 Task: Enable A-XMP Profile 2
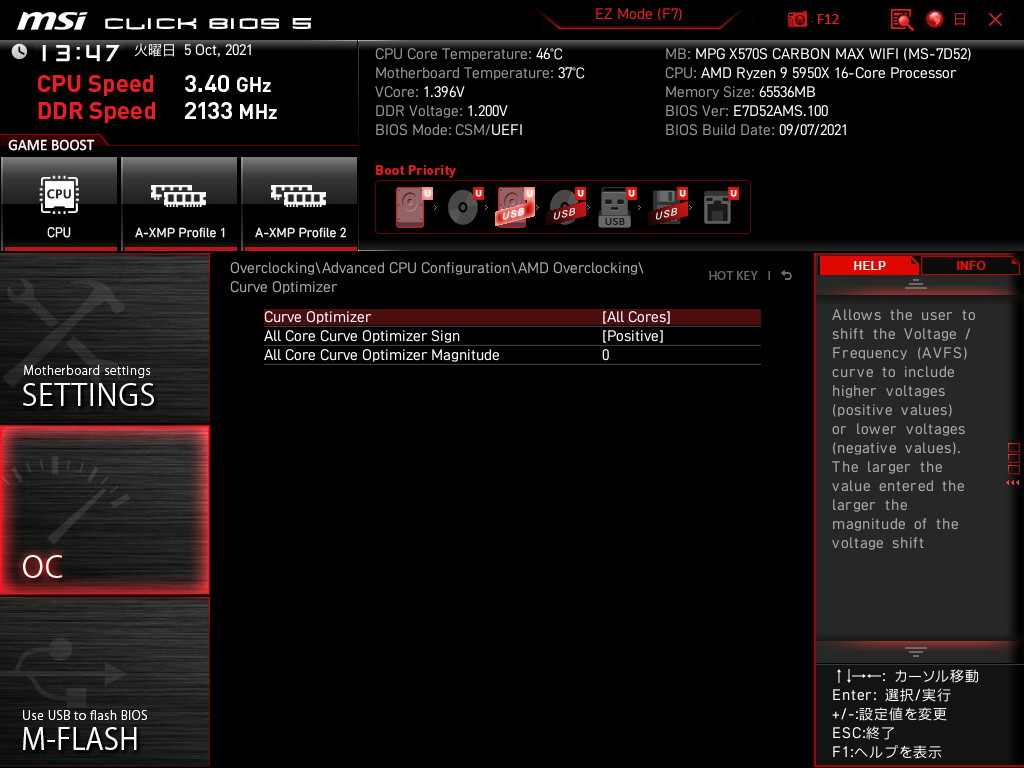(300, 204)
